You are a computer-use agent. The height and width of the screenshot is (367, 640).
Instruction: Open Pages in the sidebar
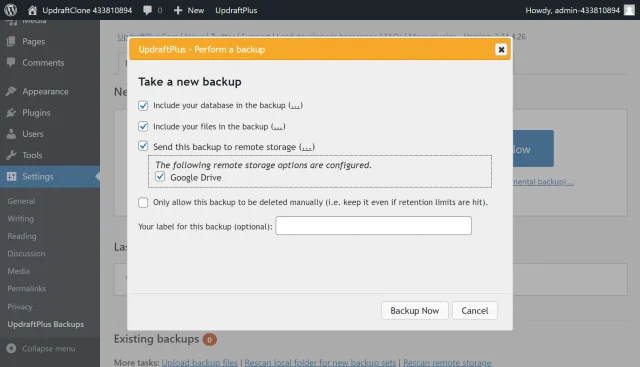(x=33, y=42)
